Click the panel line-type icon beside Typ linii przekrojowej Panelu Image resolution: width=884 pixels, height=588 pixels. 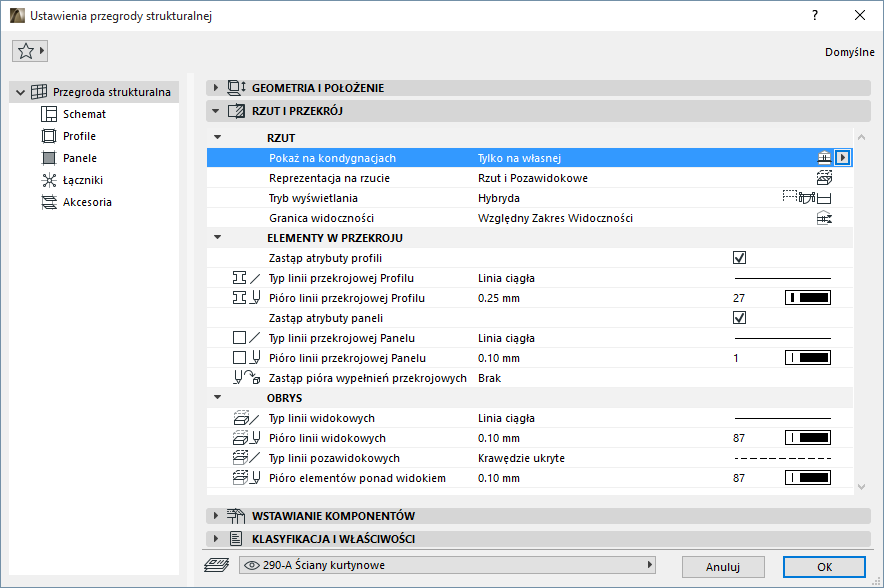click(x=246, y=338)
